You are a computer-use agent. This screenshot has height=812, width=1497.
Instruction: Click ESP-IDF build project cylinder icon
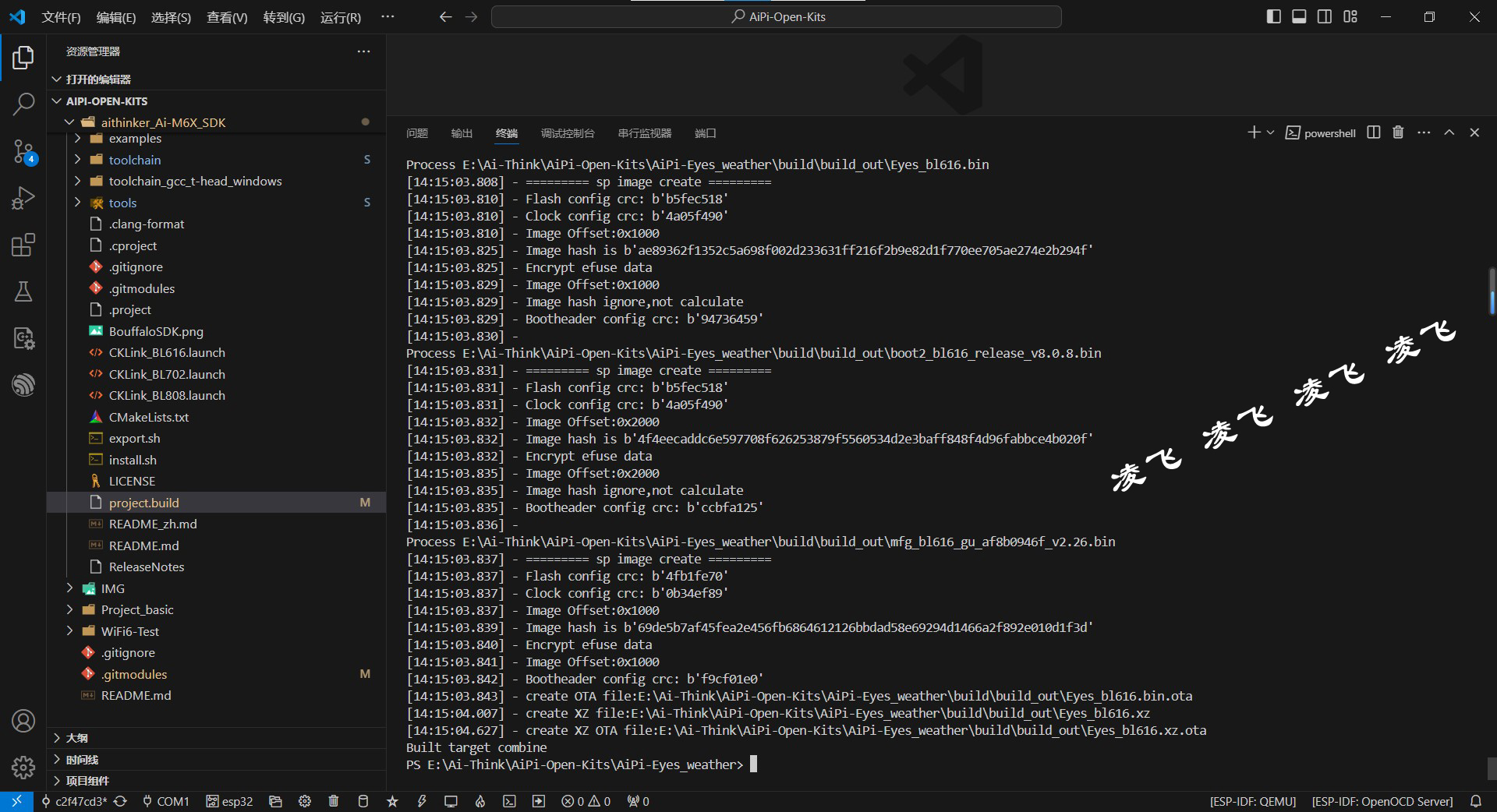click(363, 801)
